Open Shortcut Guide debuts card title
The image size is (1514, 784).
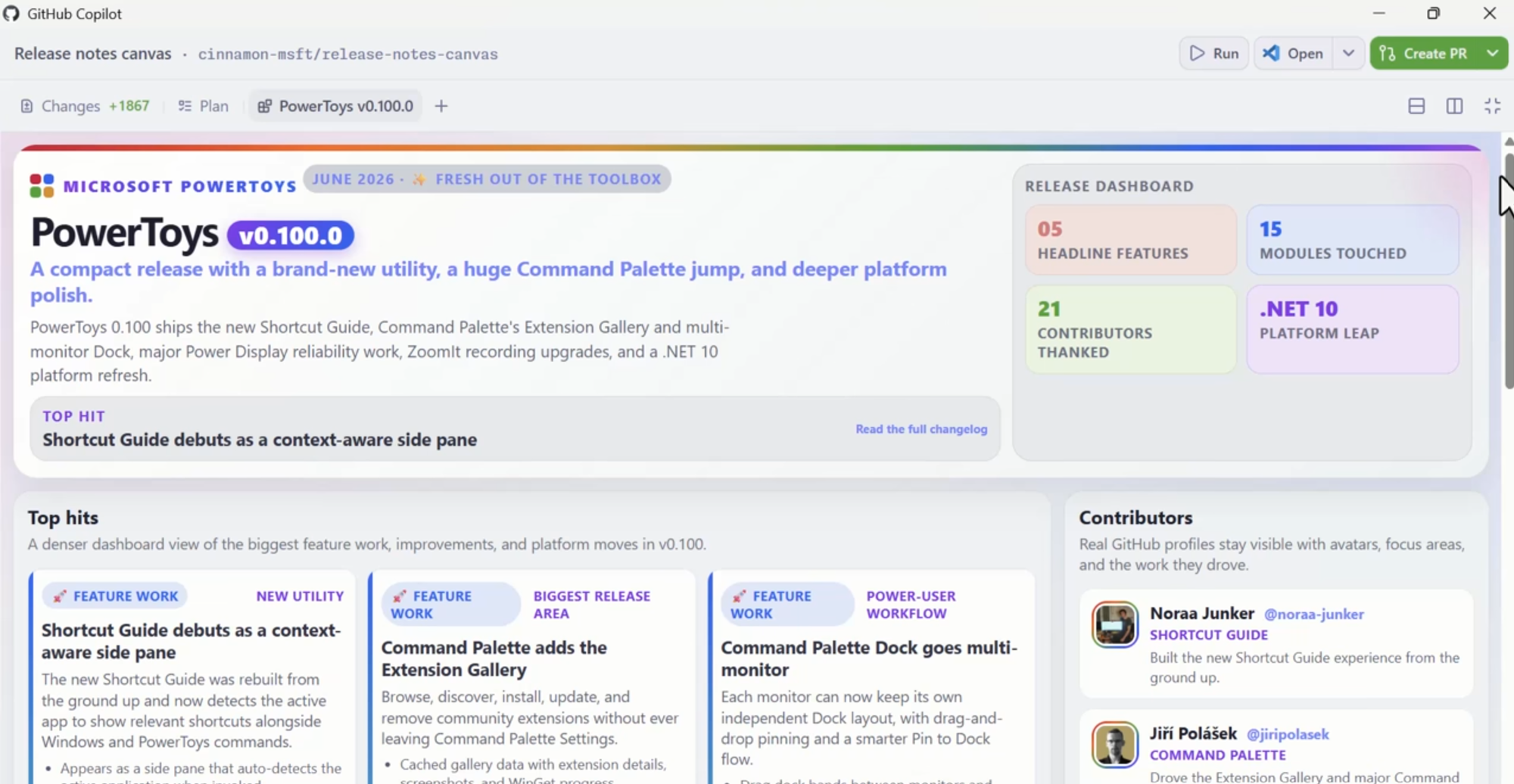(192, 641)
